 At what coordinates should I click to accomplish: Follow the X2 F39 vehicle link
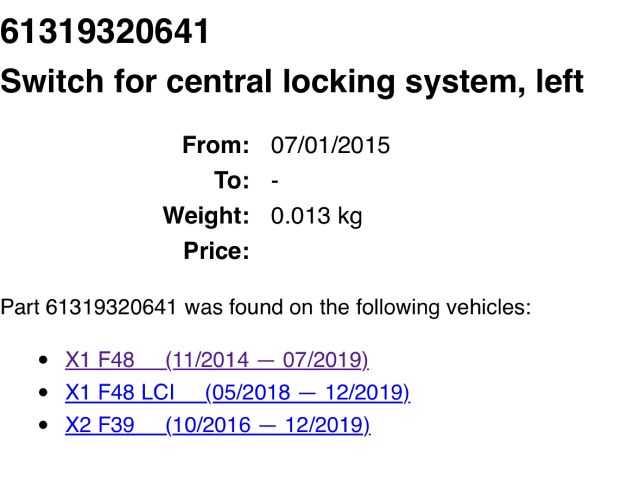tap(217, 425)
